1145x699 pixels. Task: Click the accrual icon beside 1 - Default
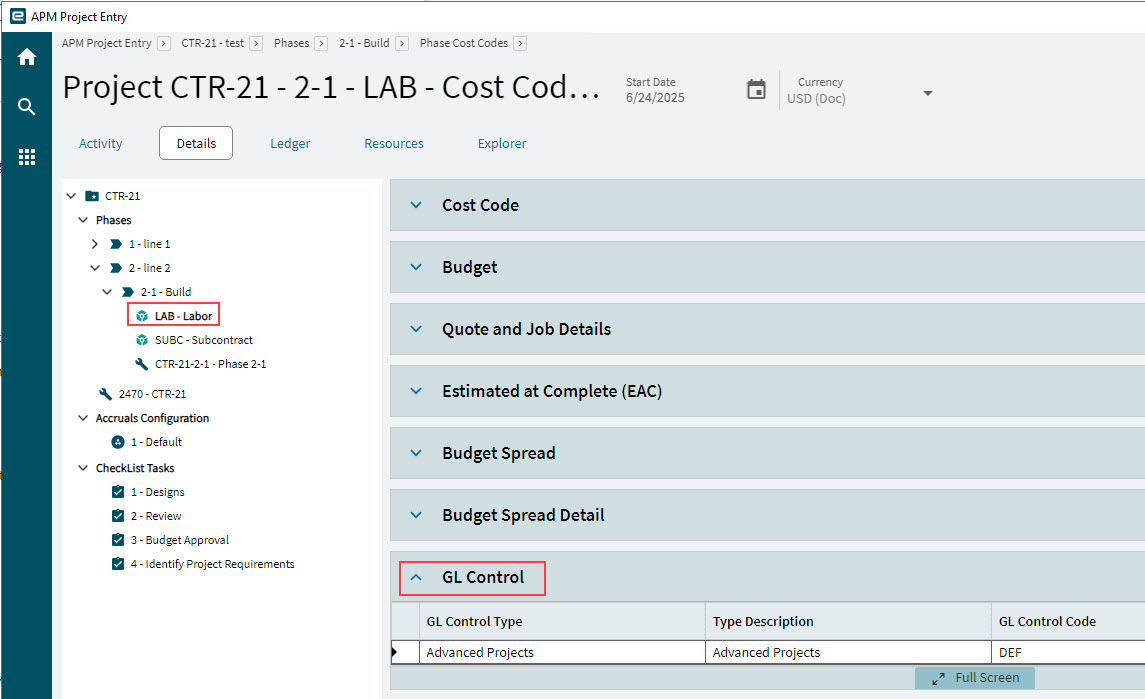pos(118,442)
